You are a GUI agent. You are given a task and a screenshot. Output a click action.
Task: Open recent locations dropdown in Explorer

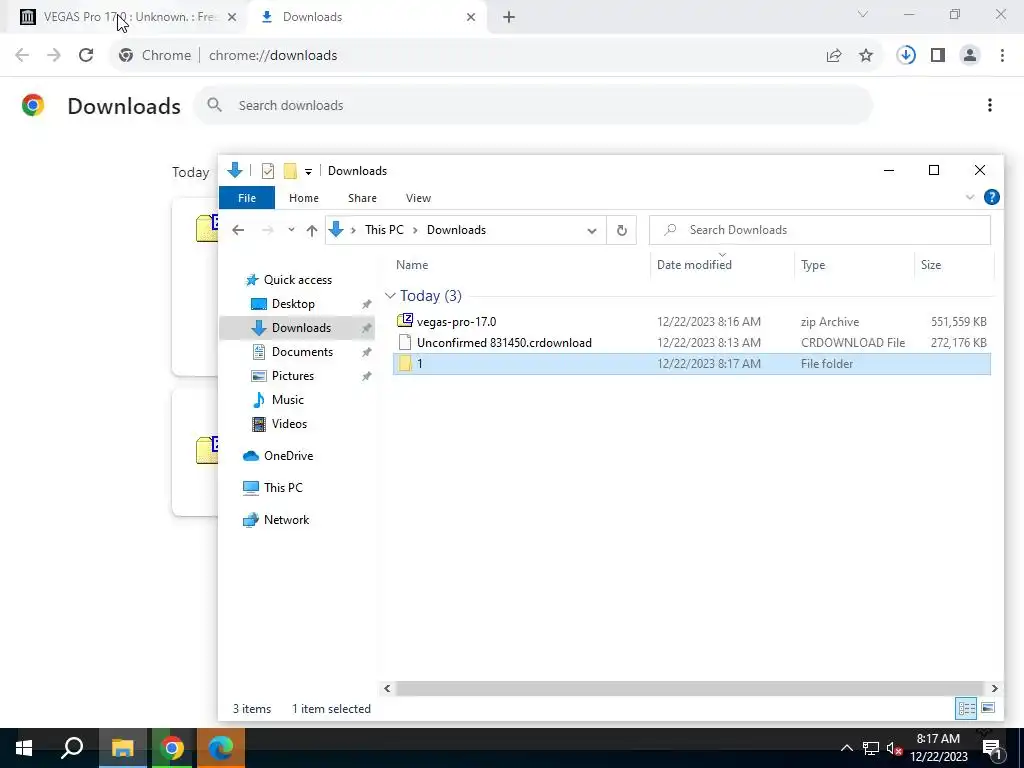[291, 230]
